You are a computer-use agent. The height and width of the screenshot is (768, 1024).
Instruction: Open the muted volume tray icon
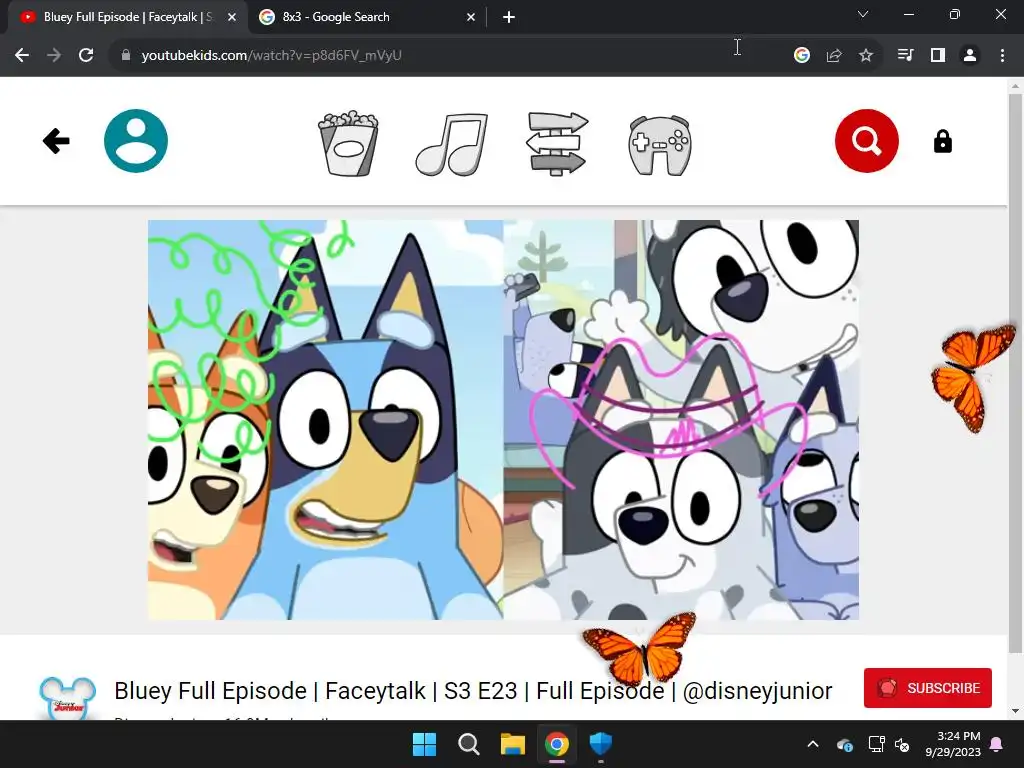(x=902, y=744)
